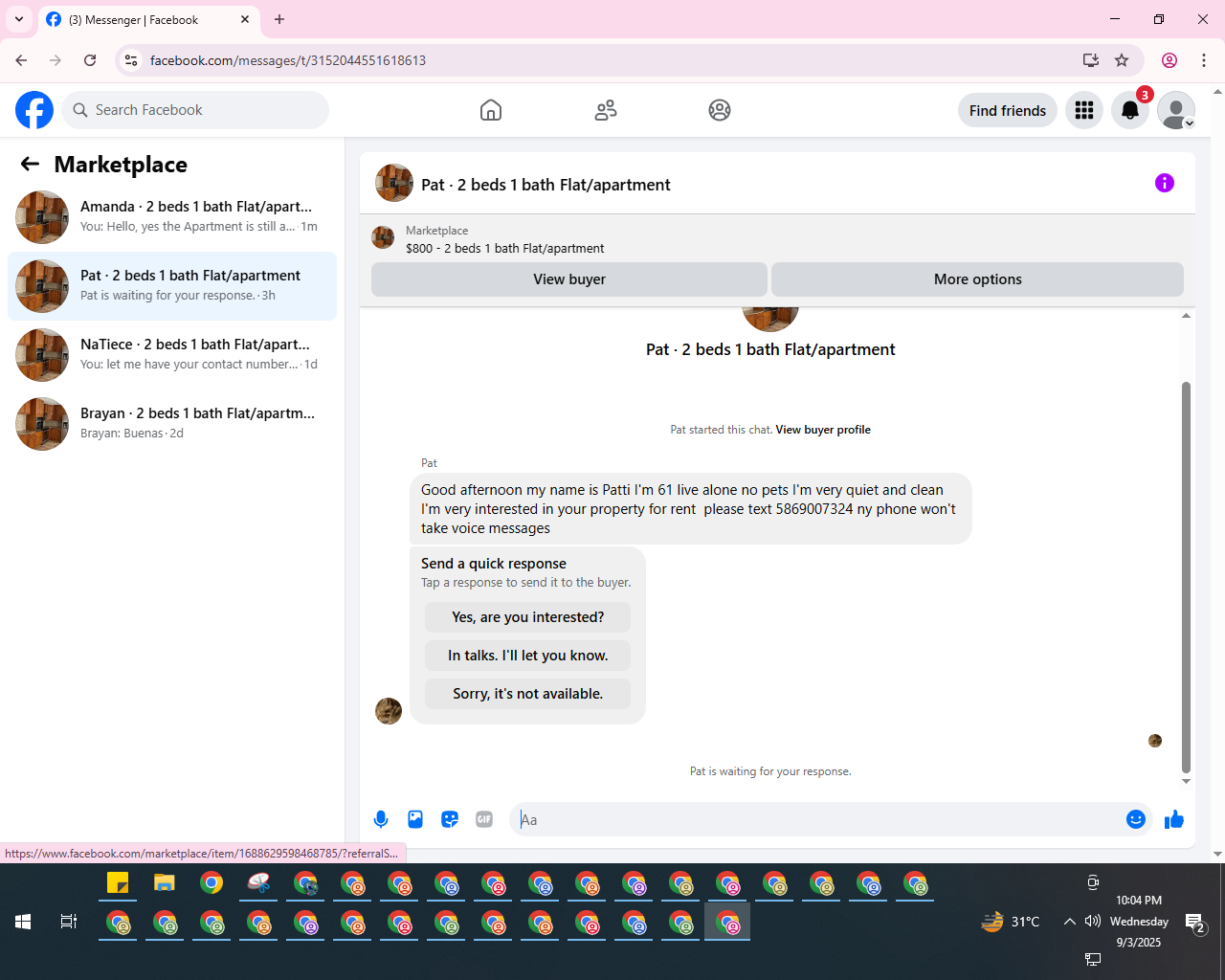1225x980 pixels.
Task: Send quick reply 'Yes, are you interested?'
Action: [527, 617]
